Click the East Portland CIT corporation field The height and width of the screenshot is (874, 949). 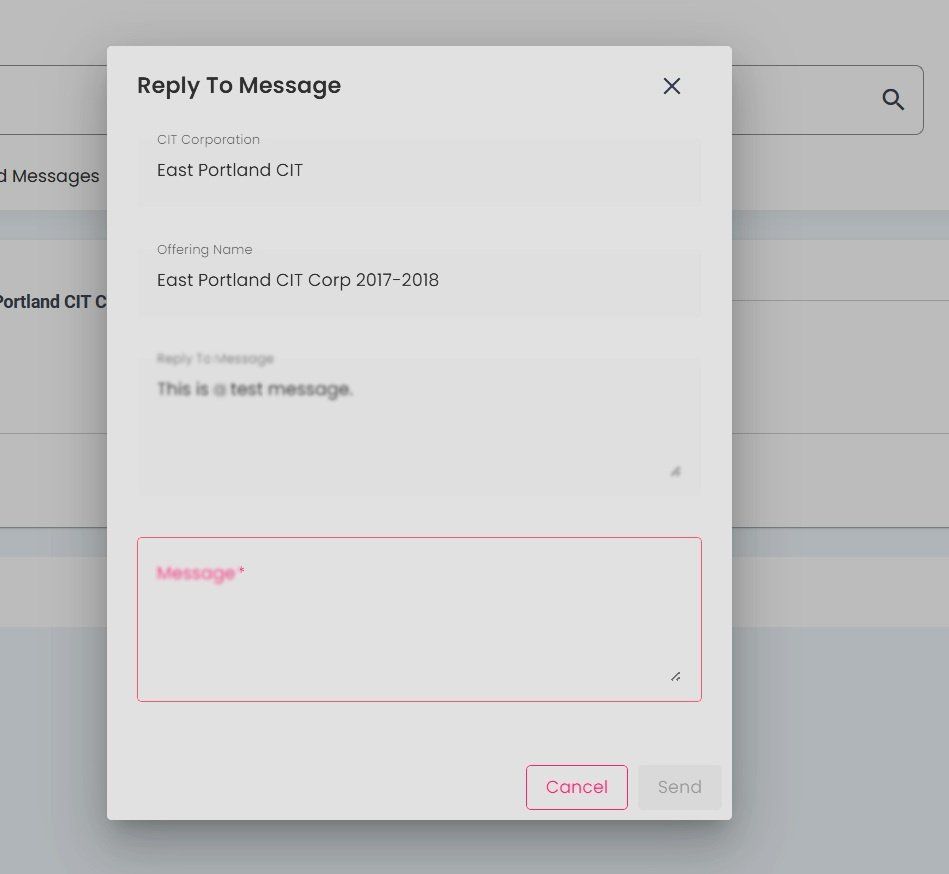pos(419,171)
